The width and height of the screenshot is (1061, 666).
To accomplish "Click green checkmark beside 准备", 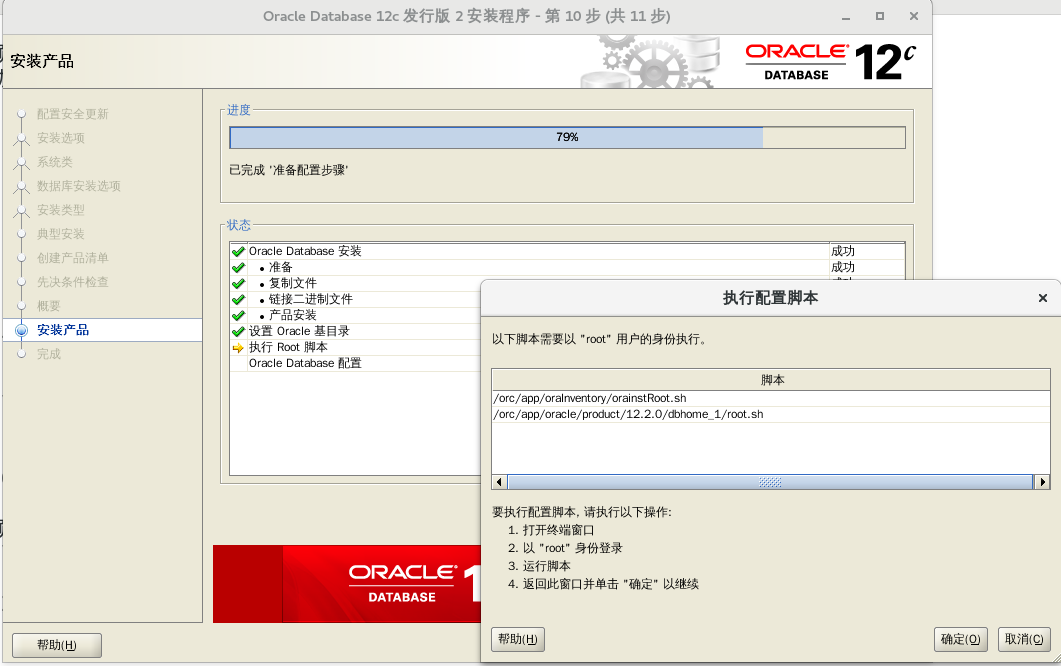I will [238, 267].
